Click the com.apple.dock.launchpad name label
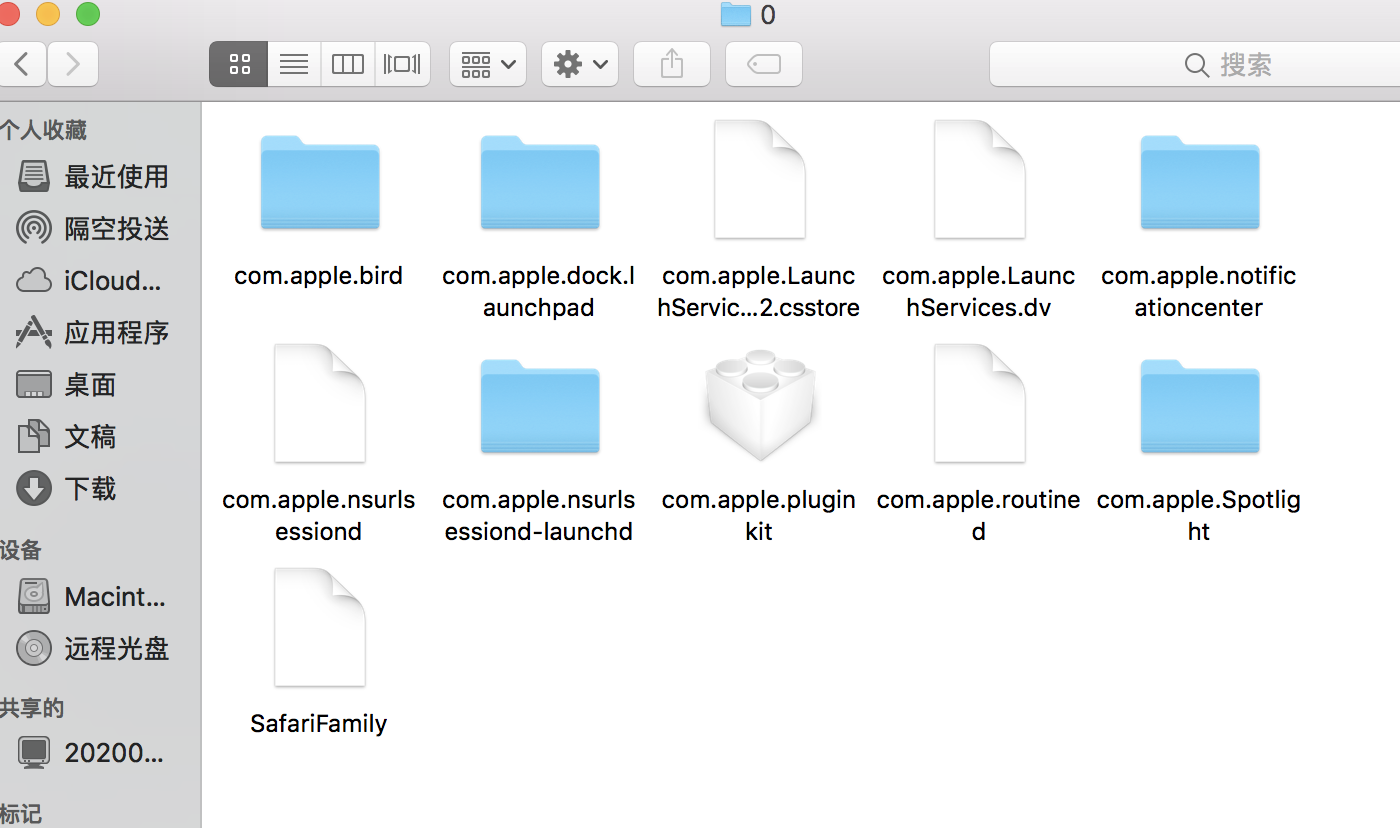The image size is (1400, 828). pos(539,291)
